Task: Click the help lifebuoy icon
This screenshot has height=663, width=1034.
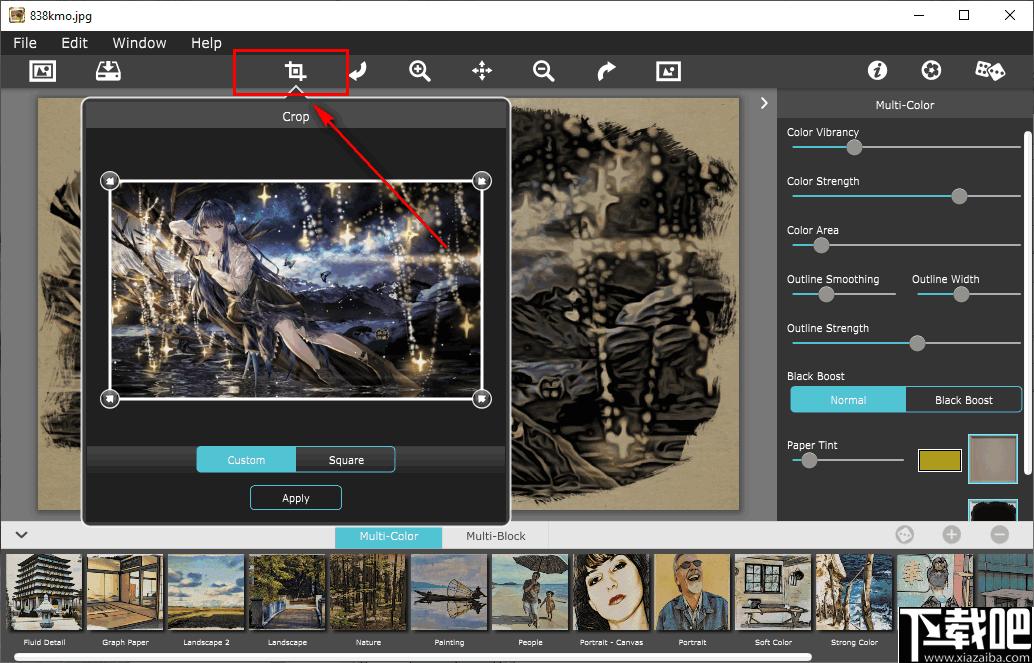Action: coord(931,71)
